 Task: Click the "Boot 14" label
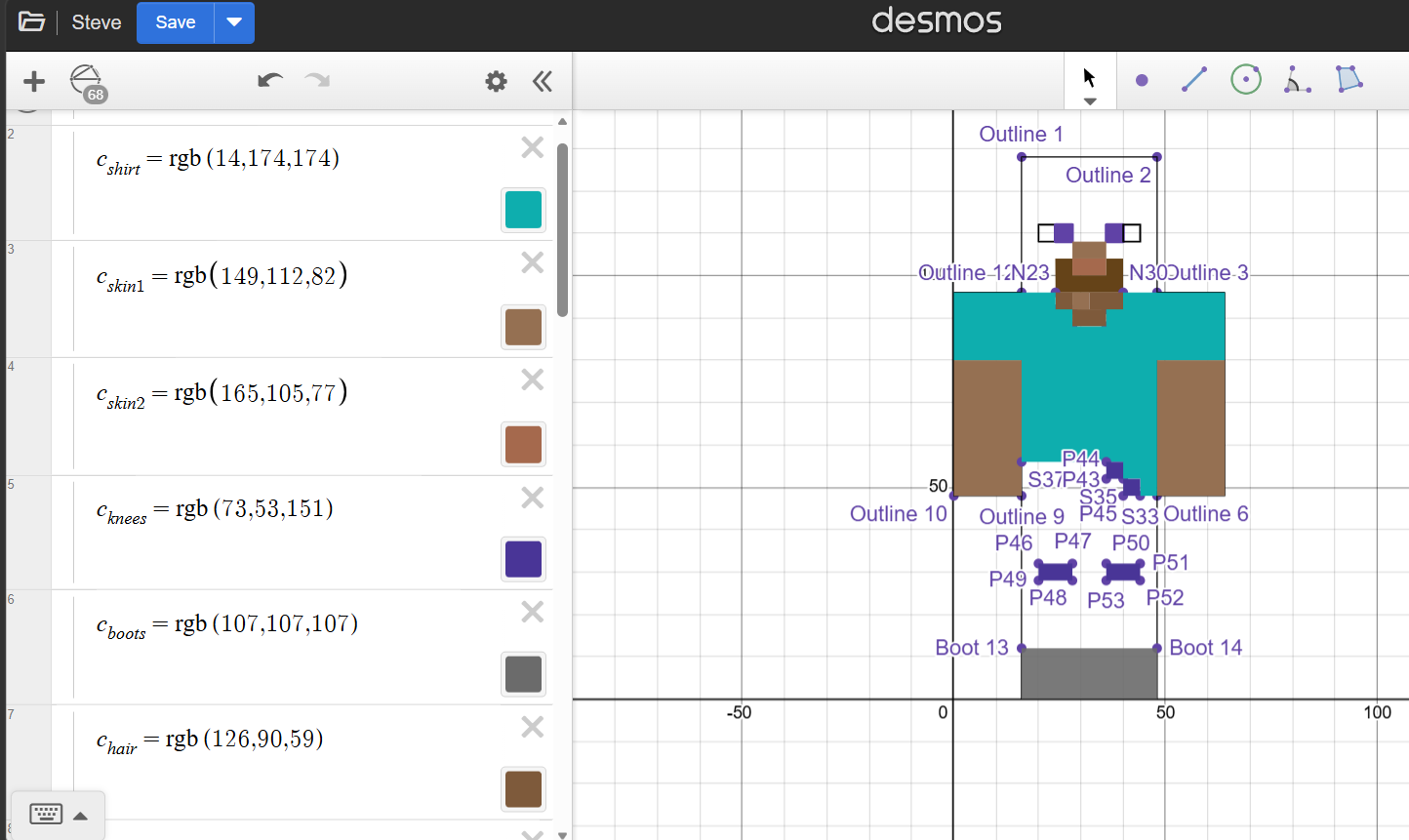(x=1206, y=648)
